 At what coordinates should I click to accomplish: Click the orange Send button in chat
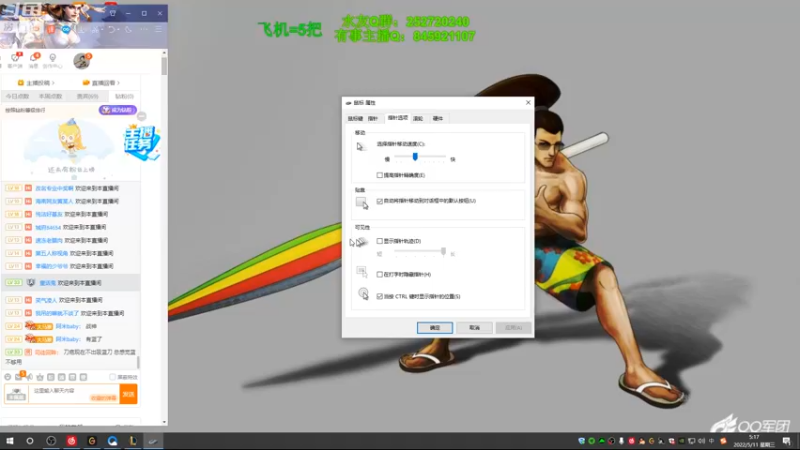pos(129,394)
